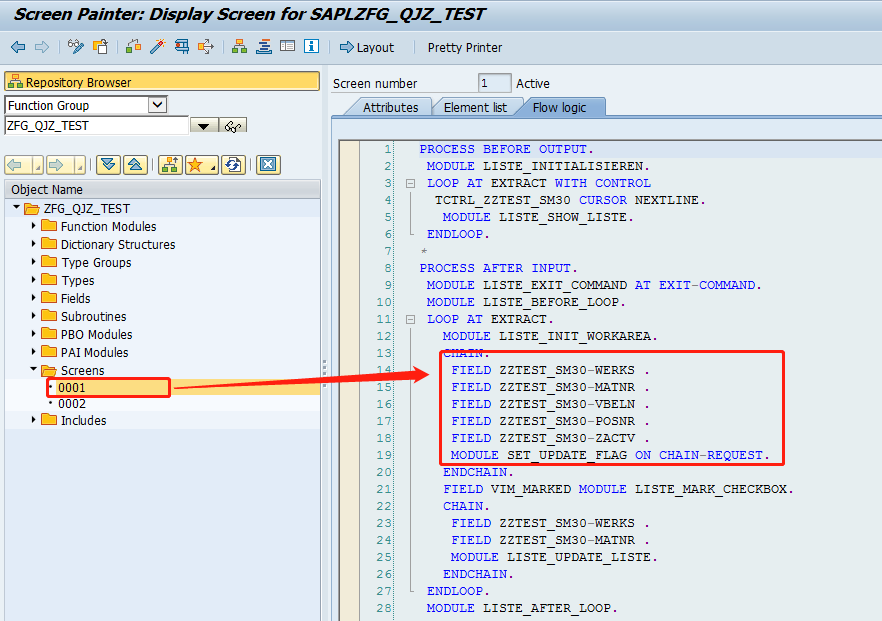Click the Display glasses button beside name field
The width and height of the screenshot is (882, 621).
coord(233,126)
